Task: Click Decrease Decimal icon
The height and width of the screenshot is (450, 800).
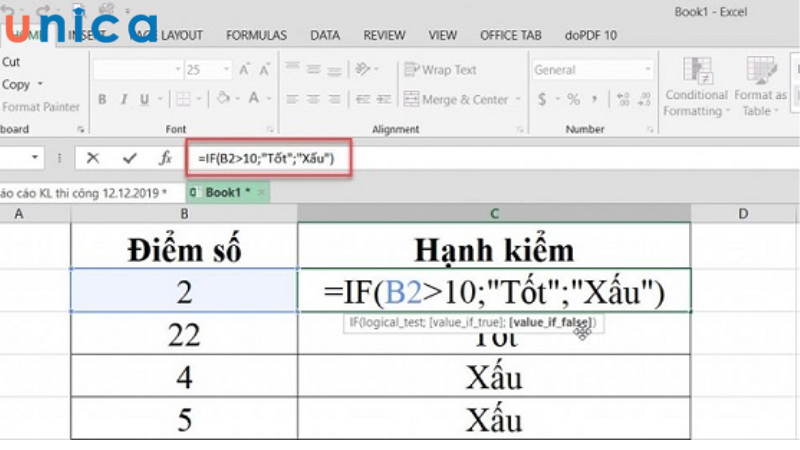Action: click(x=644, y=99)
